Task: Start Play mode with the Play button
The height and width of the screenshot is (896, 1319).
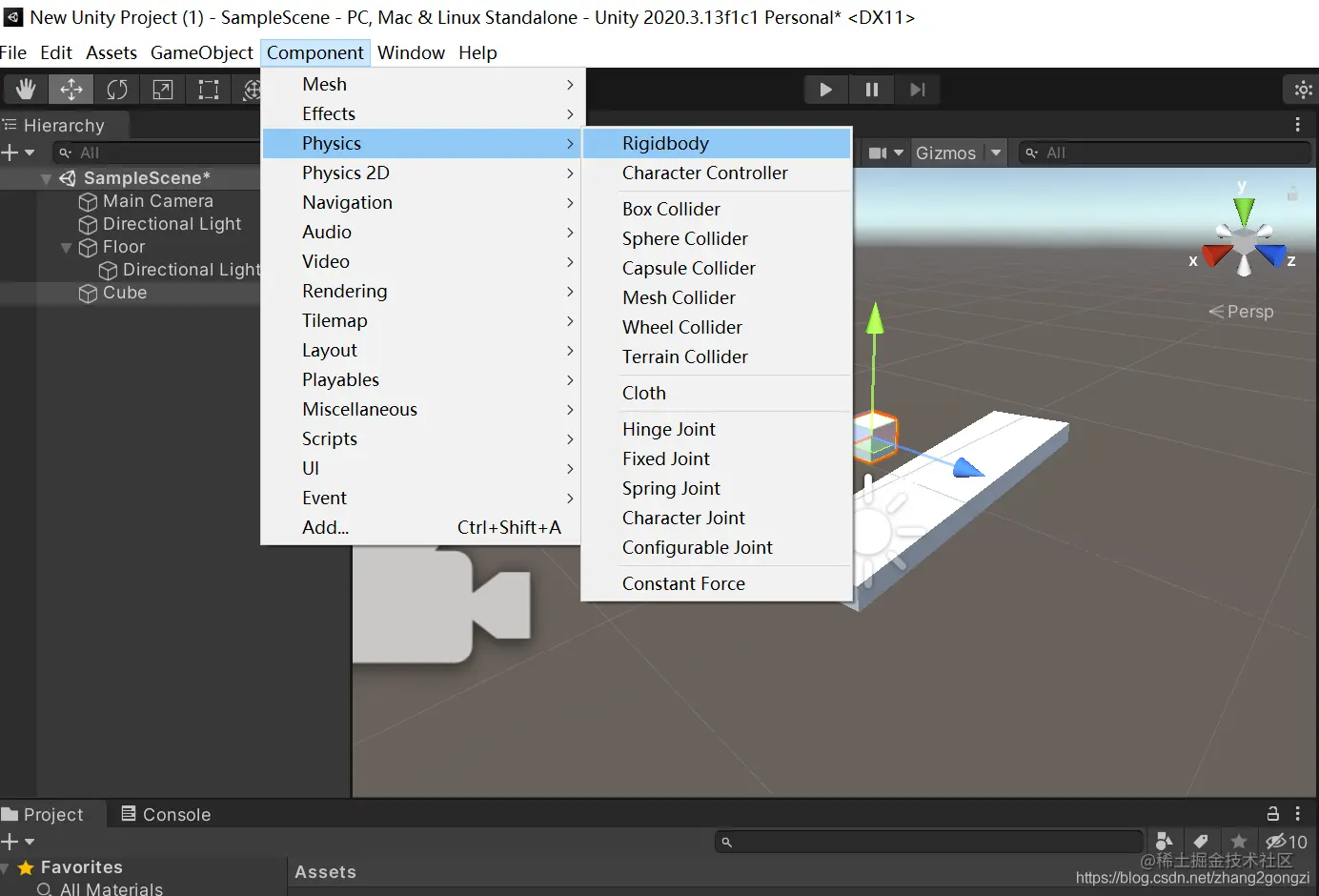Action: 825,90
